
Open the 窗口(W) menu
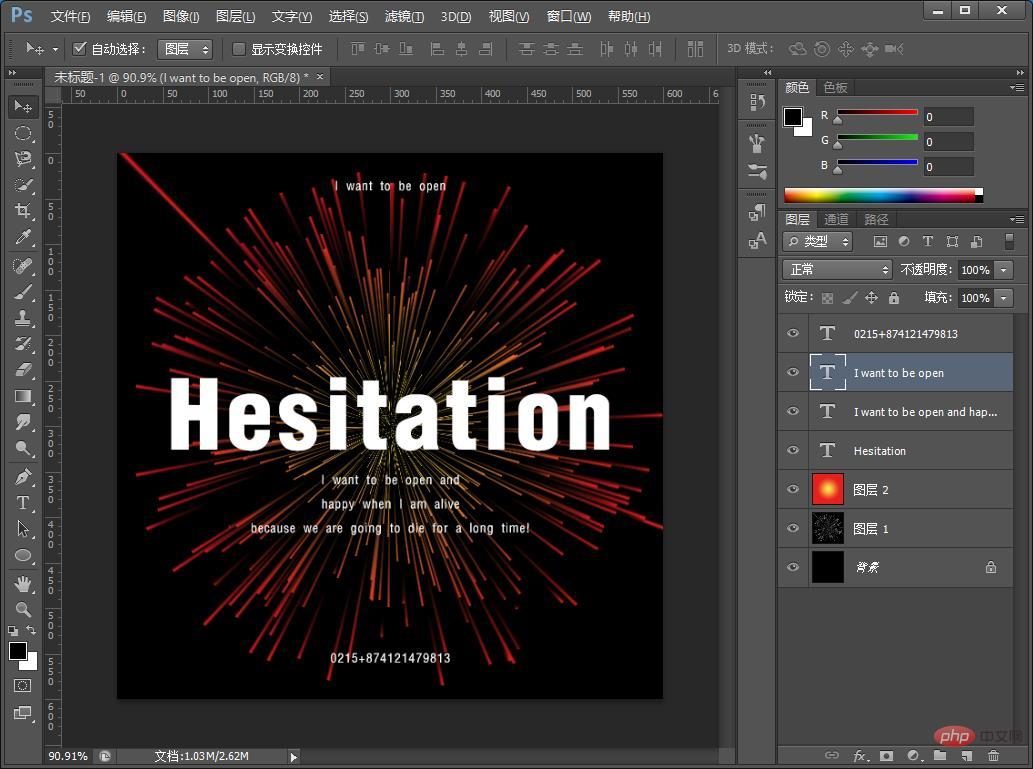(569, 16)
